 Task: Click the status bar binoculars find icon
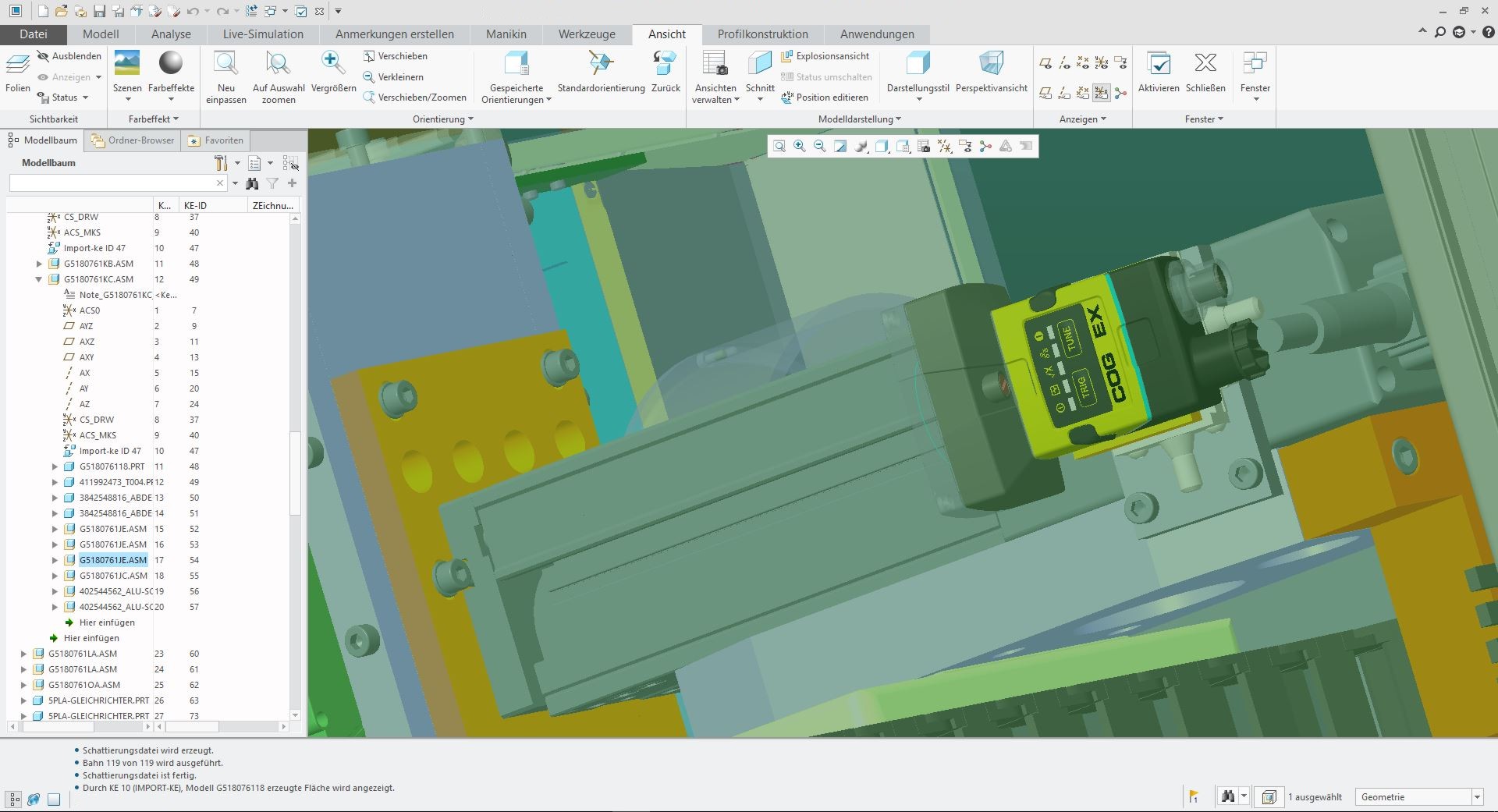coord(1228,796)
